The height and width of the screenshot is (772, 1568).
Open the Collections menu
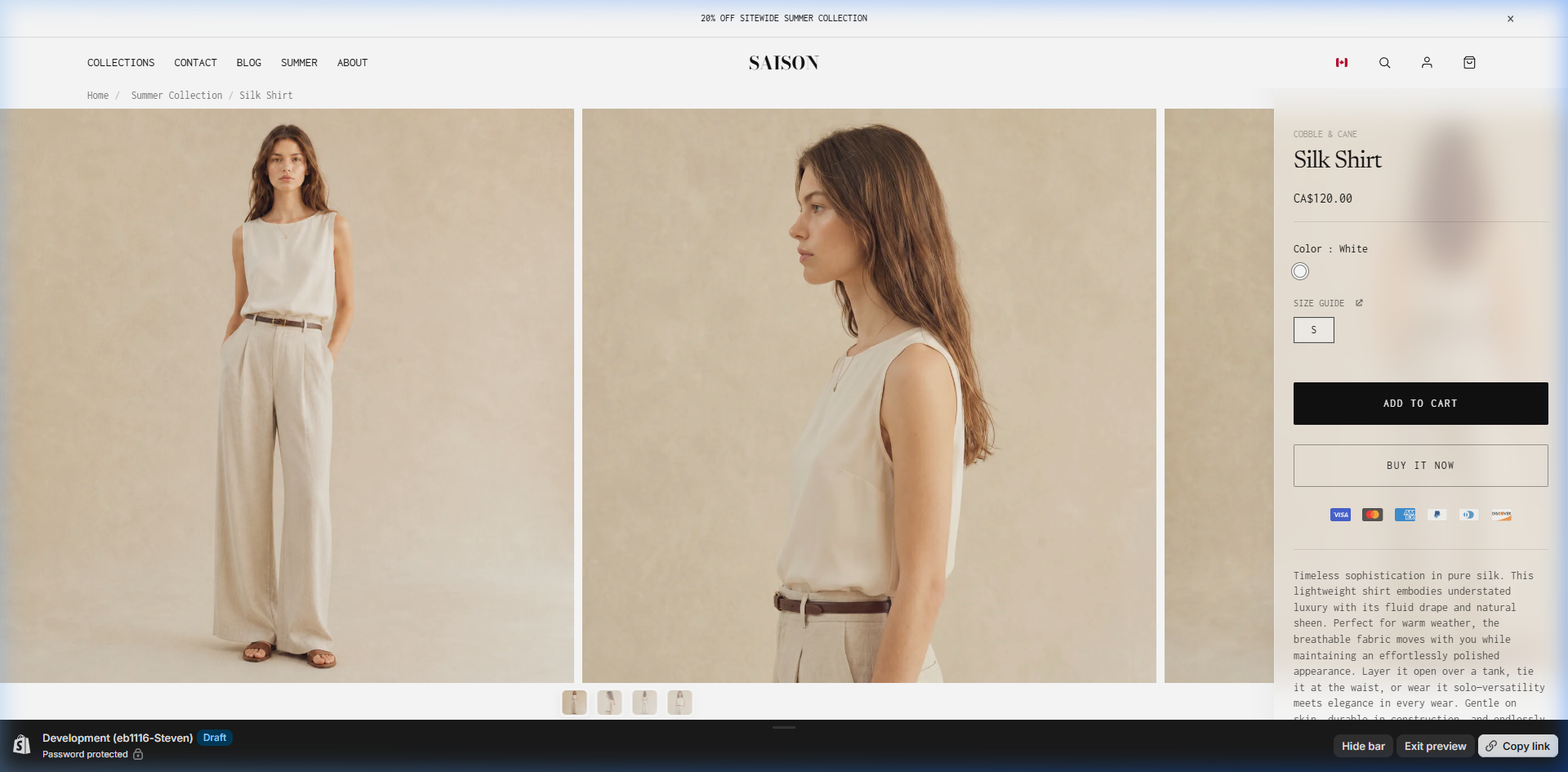click(x=121, y=63)
